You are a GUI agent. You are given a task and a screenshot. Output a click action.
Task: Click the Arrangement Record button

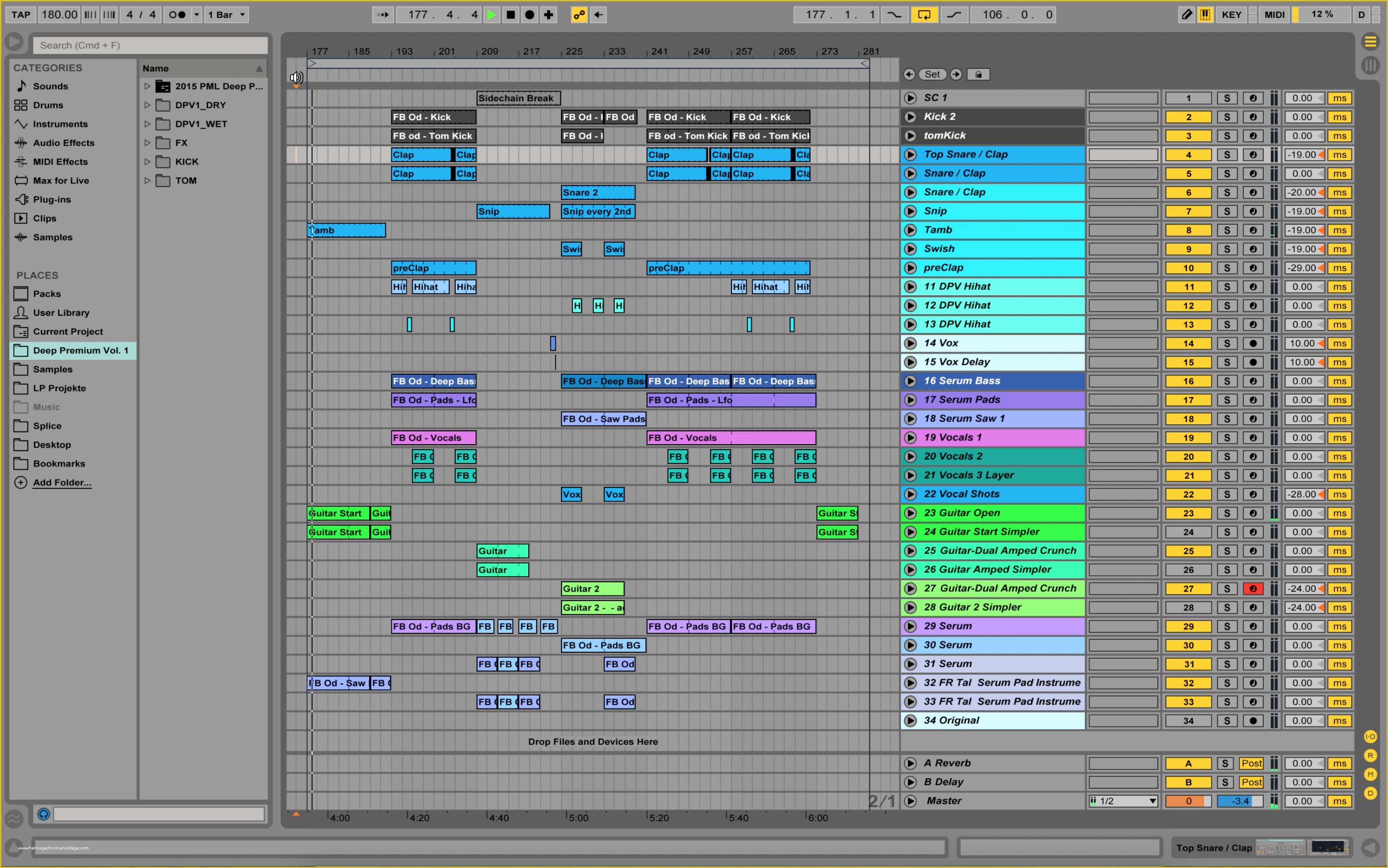click(x=530, y=15)
